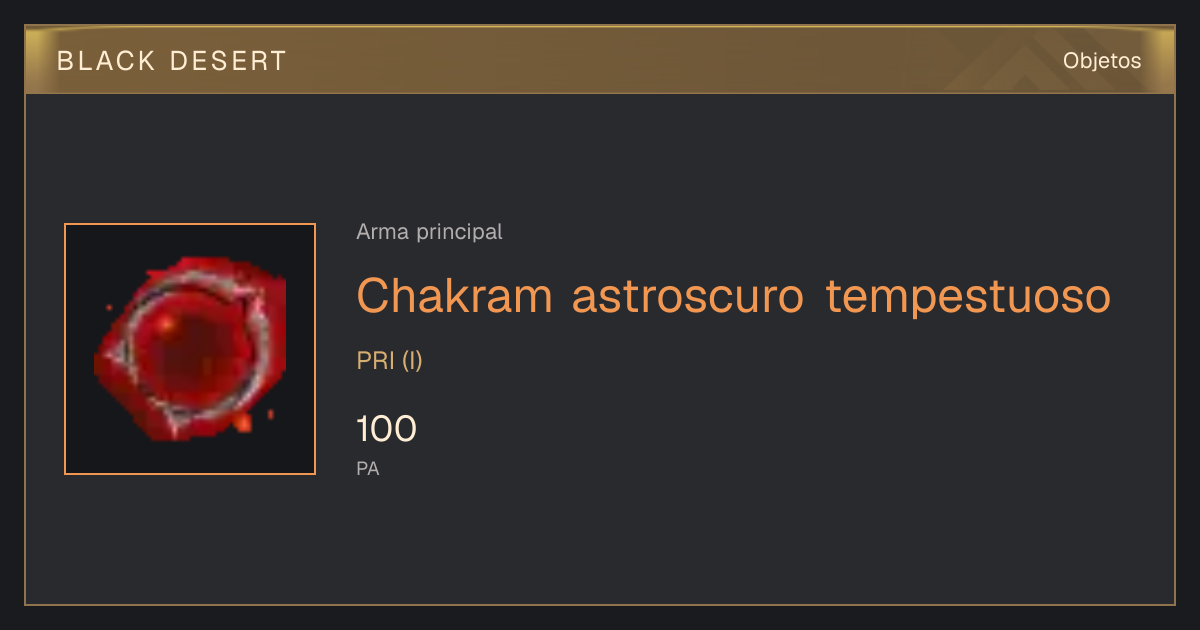Click the PA stat label
The width and height of the screenshot is (1200, 630).
[368, 468]
